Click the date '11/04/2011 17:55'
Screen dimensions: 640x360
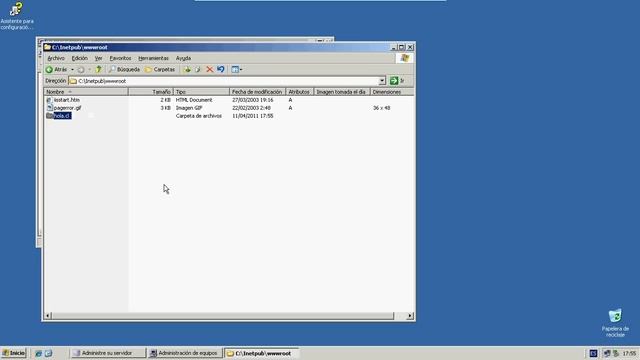click(x=253, y=116)
